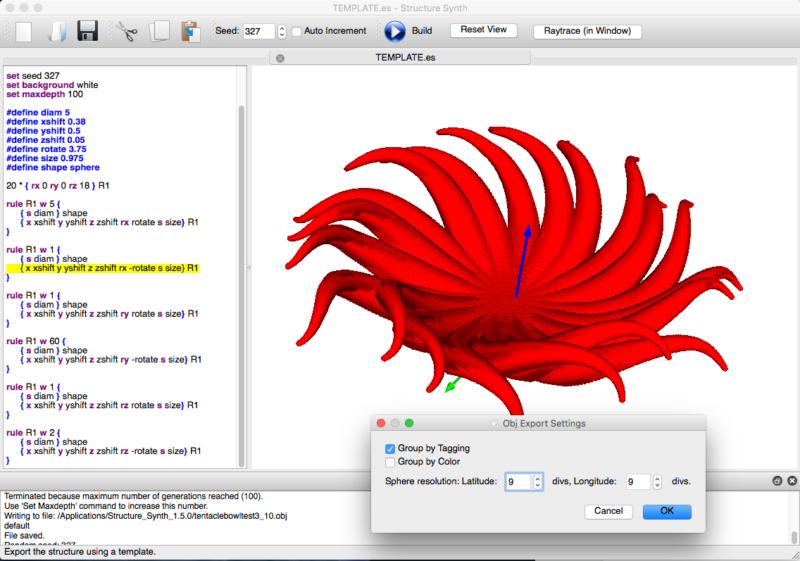
Task: Click the highlighted rx -rotate code line
Action: 103,268
